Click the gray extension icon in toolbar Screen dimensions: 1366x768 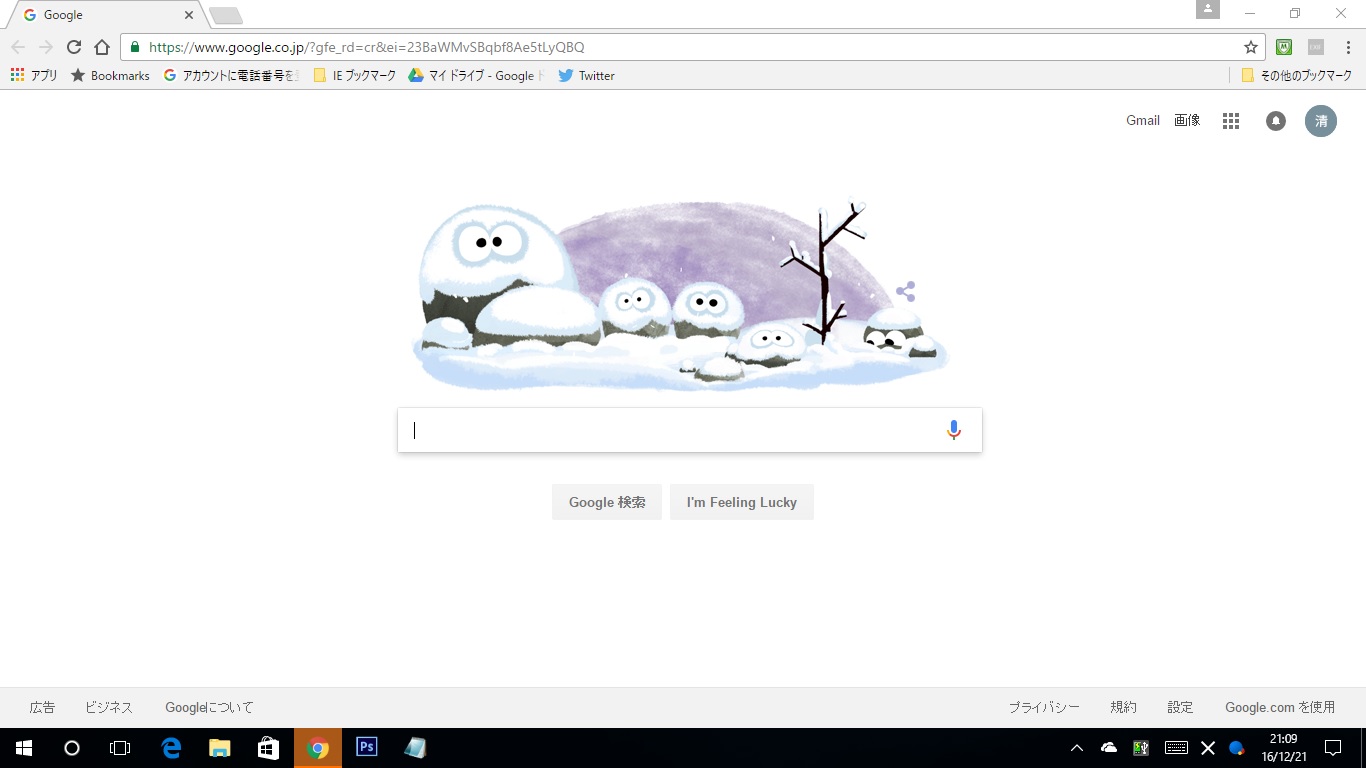1315,47
